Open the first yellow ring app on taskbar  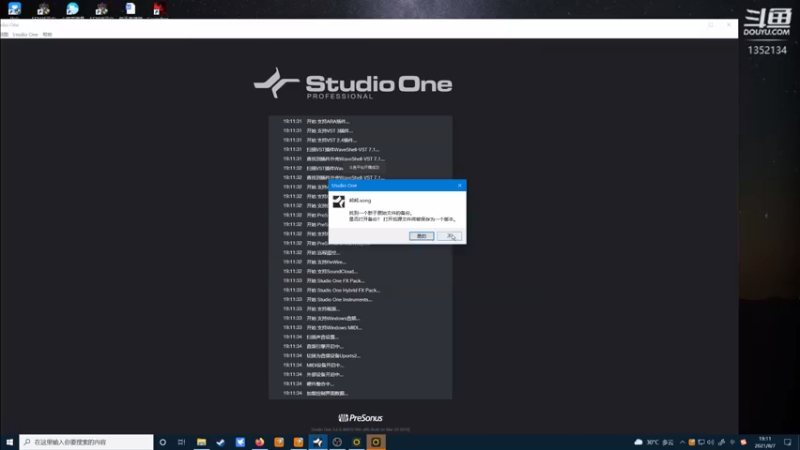pos(357,442)
